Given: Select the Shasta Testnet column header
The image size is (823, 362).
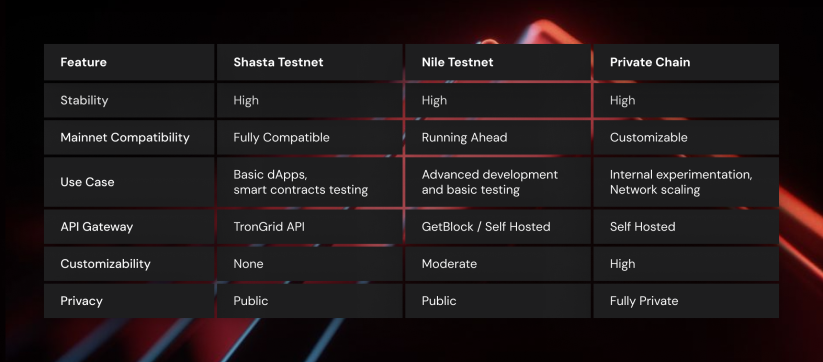Looking at the screenshot, I should point(310,62).
